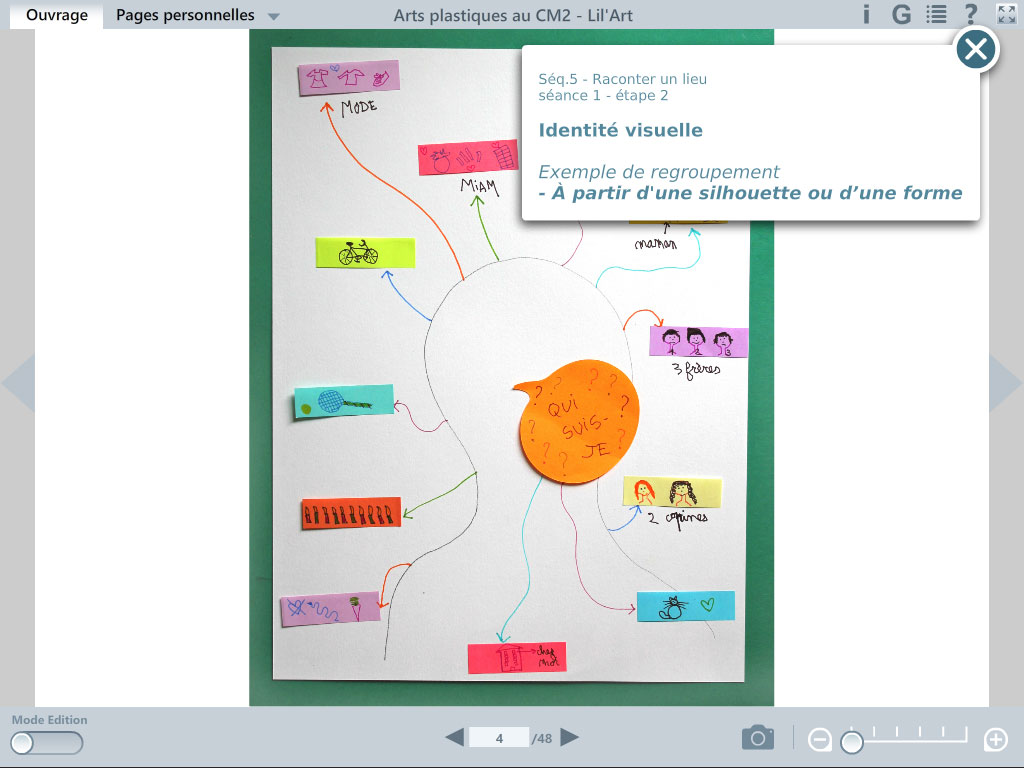Toggle fullscreen with the expand arrows icon
Viewport: 1024px width, 768px height.
(1006, 14)
